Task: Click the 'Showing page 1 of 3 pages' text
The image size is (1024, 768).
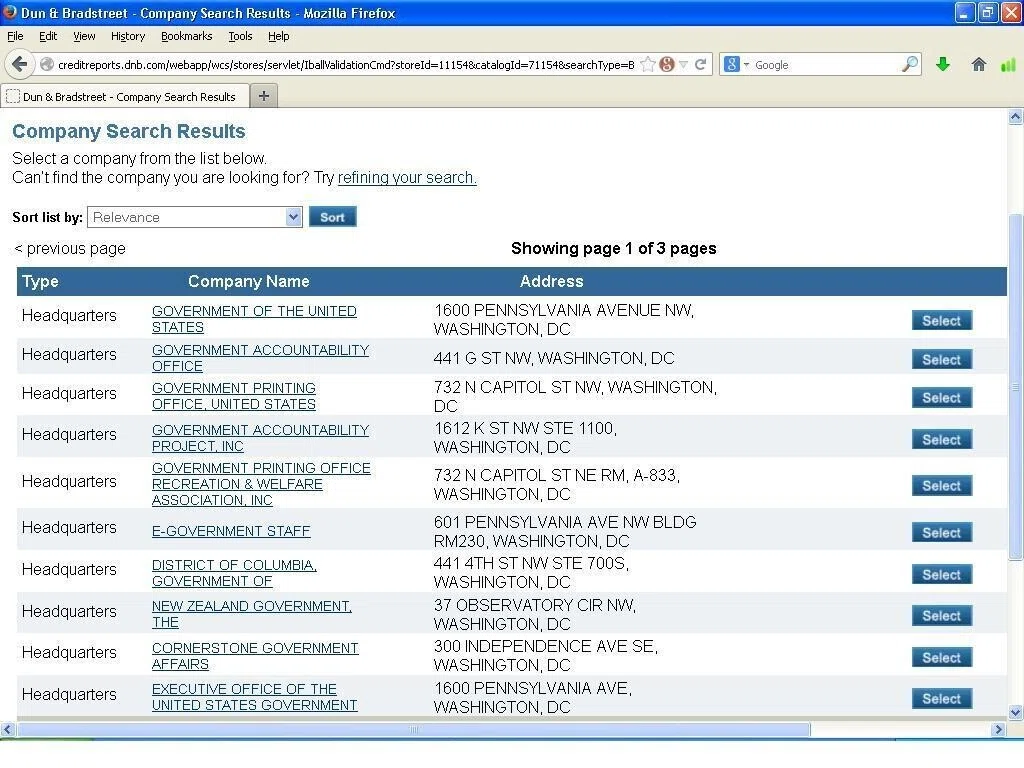Action: coord(614,248)
